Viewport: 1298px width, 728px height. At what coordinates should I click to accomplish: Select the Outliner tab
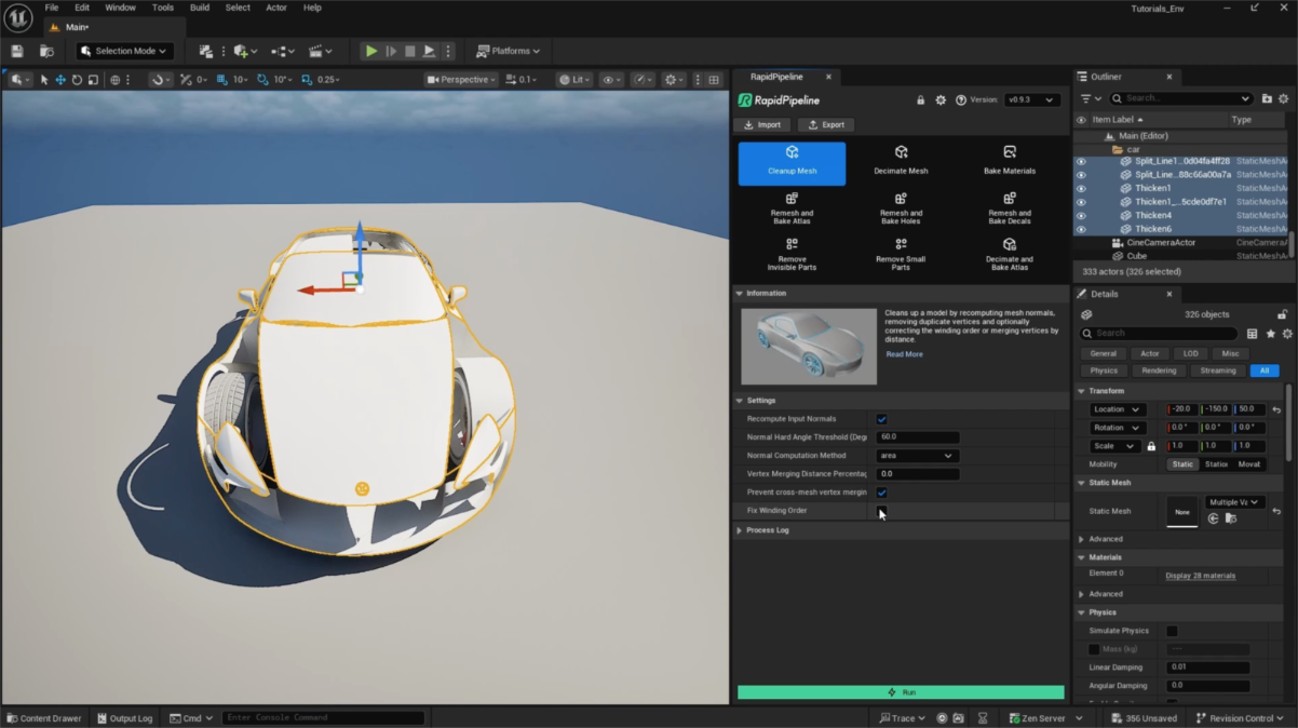pos(1105,77)
